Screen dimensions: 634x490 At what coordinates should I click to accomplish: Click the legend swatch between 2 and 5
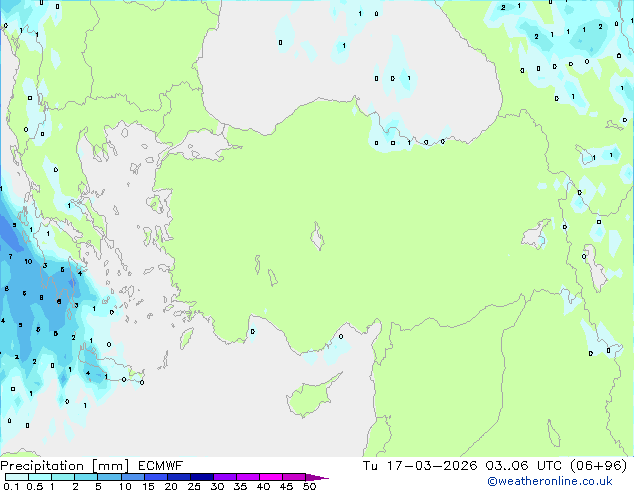(x=86, y=477)
